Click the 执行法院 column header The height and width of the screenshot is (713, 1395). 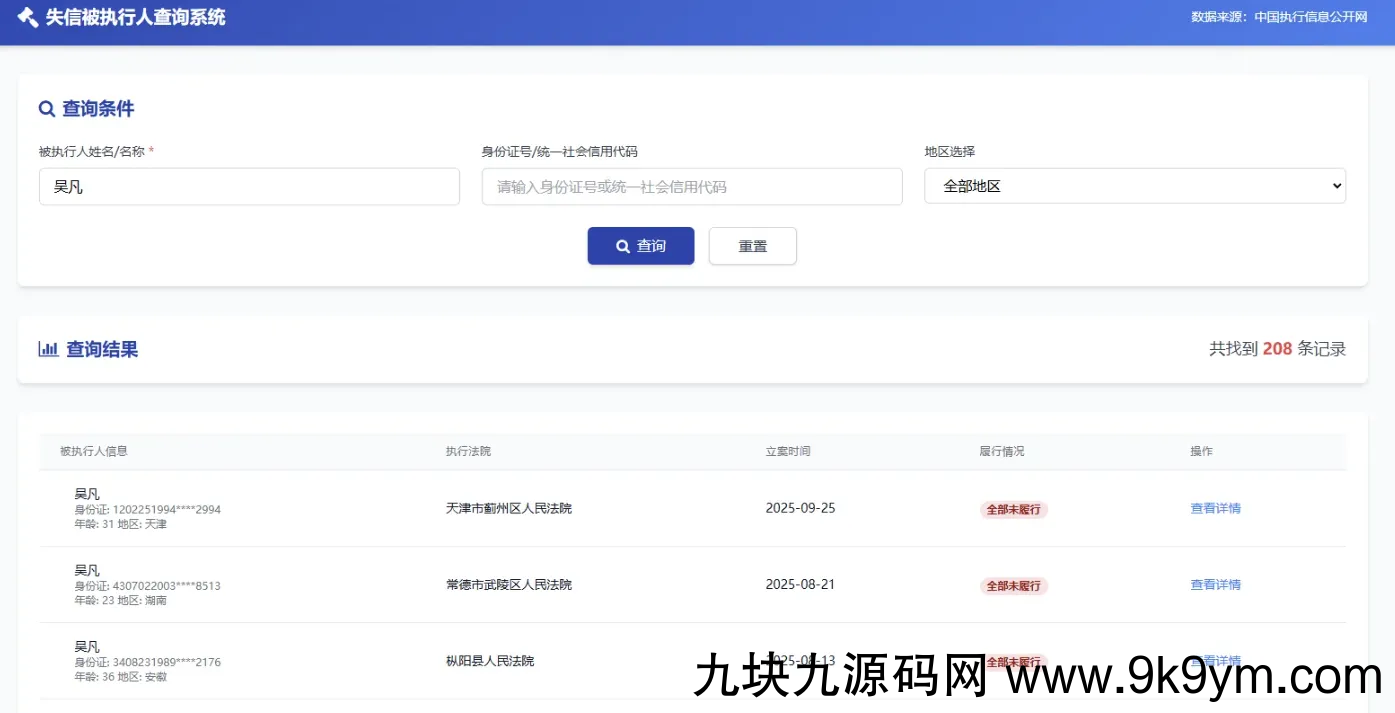(x=468, y=451)
